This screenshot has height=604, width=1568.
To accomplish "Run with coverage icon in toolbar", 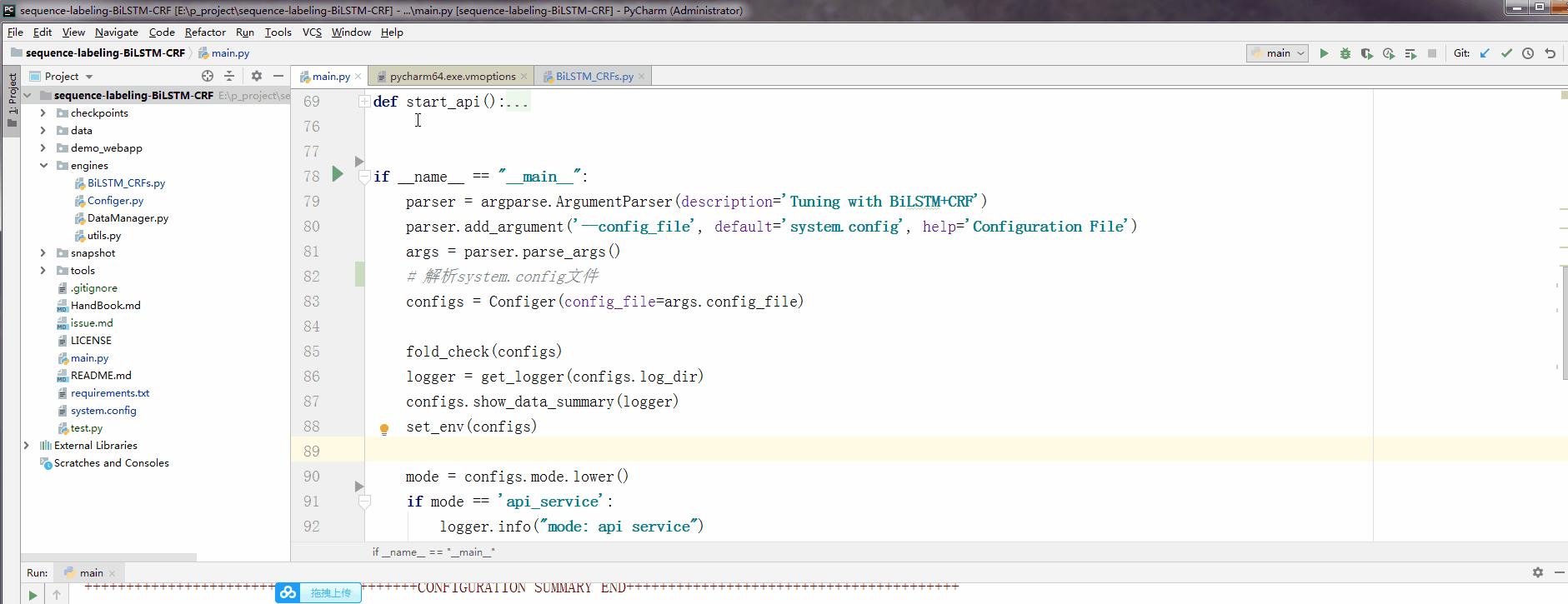I will coord(1367,53).
